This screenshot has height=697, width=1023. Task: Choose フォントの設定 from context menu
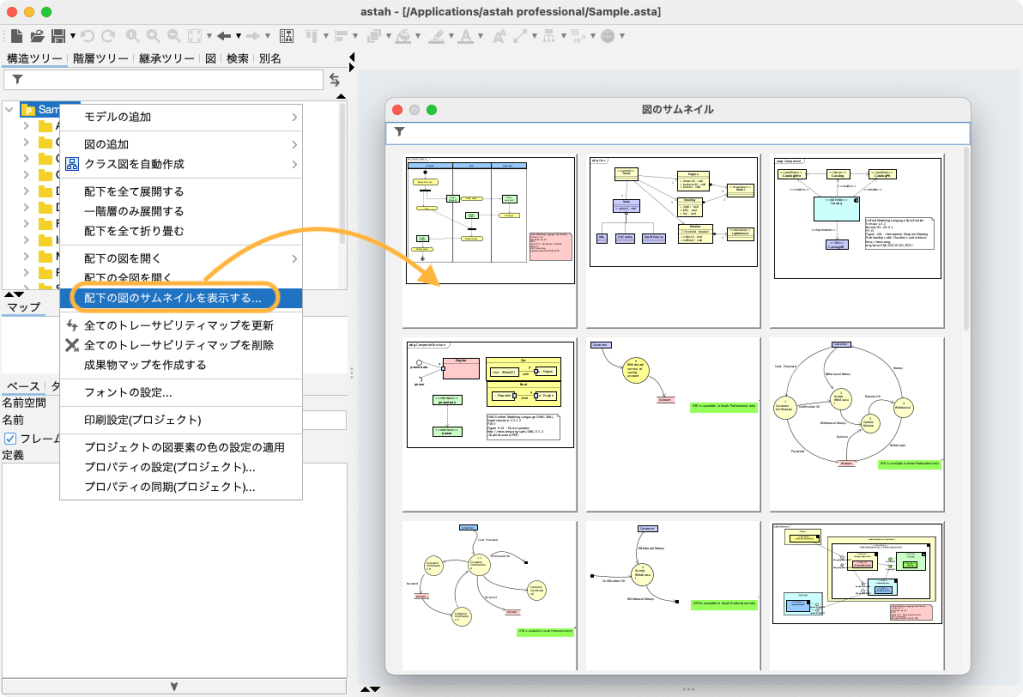pos(127,393)
